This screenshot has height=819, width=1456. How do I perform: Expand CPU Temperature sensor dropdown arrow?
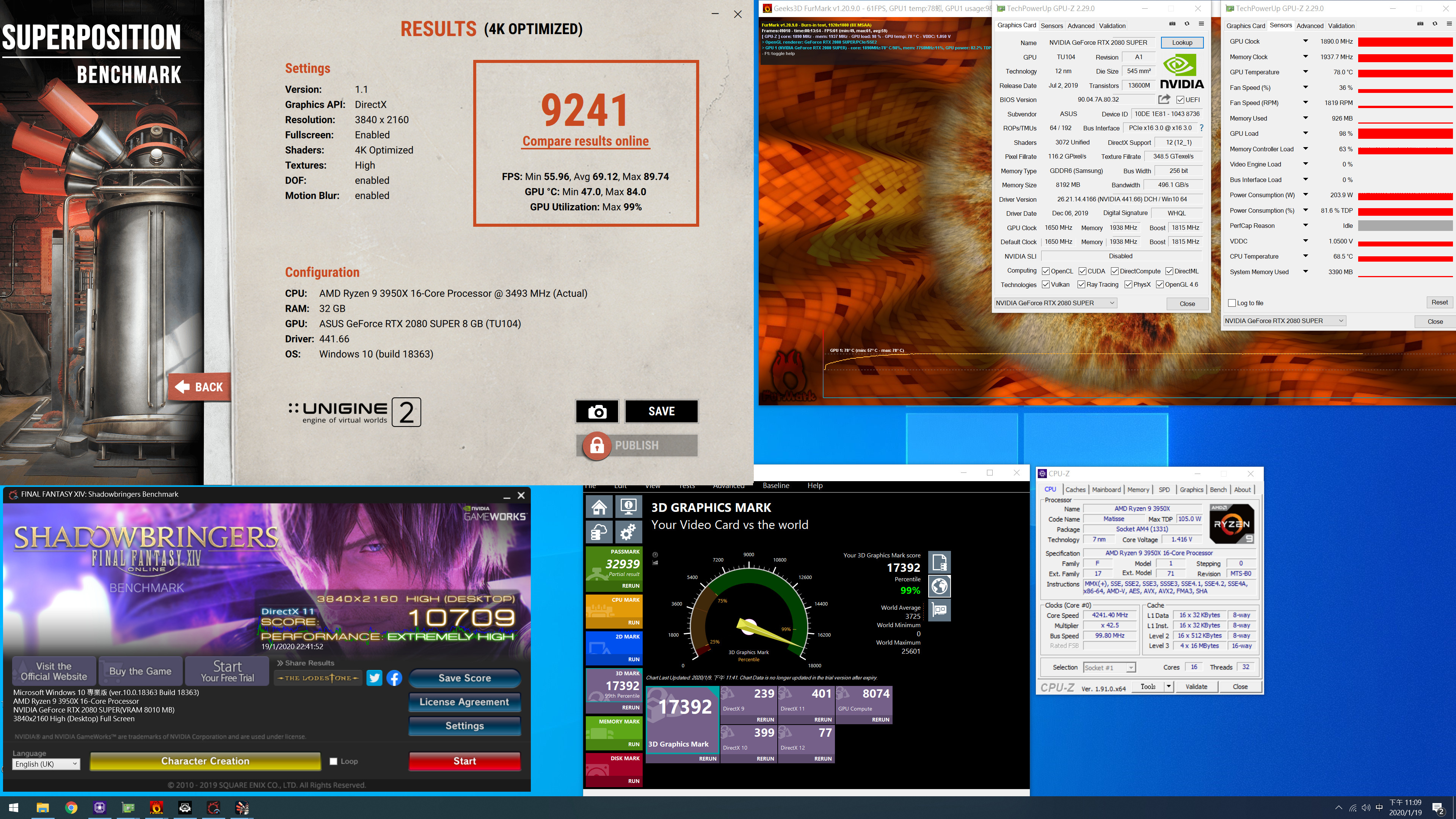pos(1305,256)
